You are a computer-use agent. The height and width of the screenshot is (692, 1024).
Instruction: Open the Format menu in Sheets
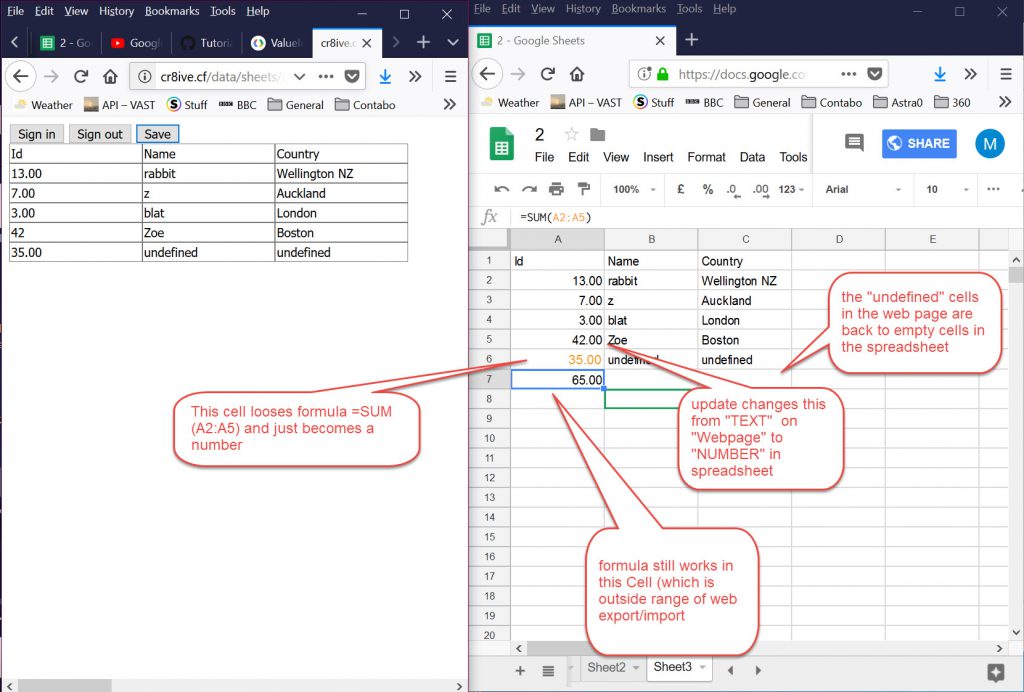tap(706, 157)
